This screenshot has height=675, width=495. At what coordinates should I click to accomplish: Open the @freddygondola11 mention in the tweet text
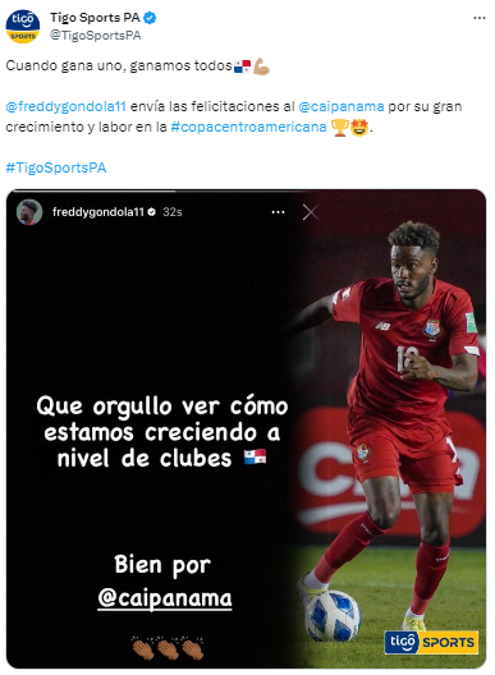[x=66, y=106]
